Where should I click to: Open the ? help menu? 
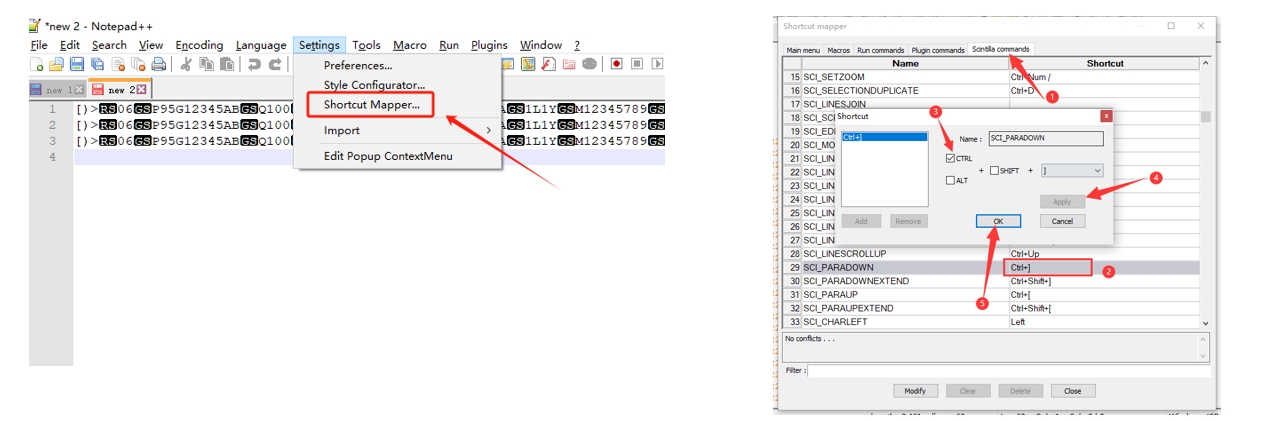[577, 45]
